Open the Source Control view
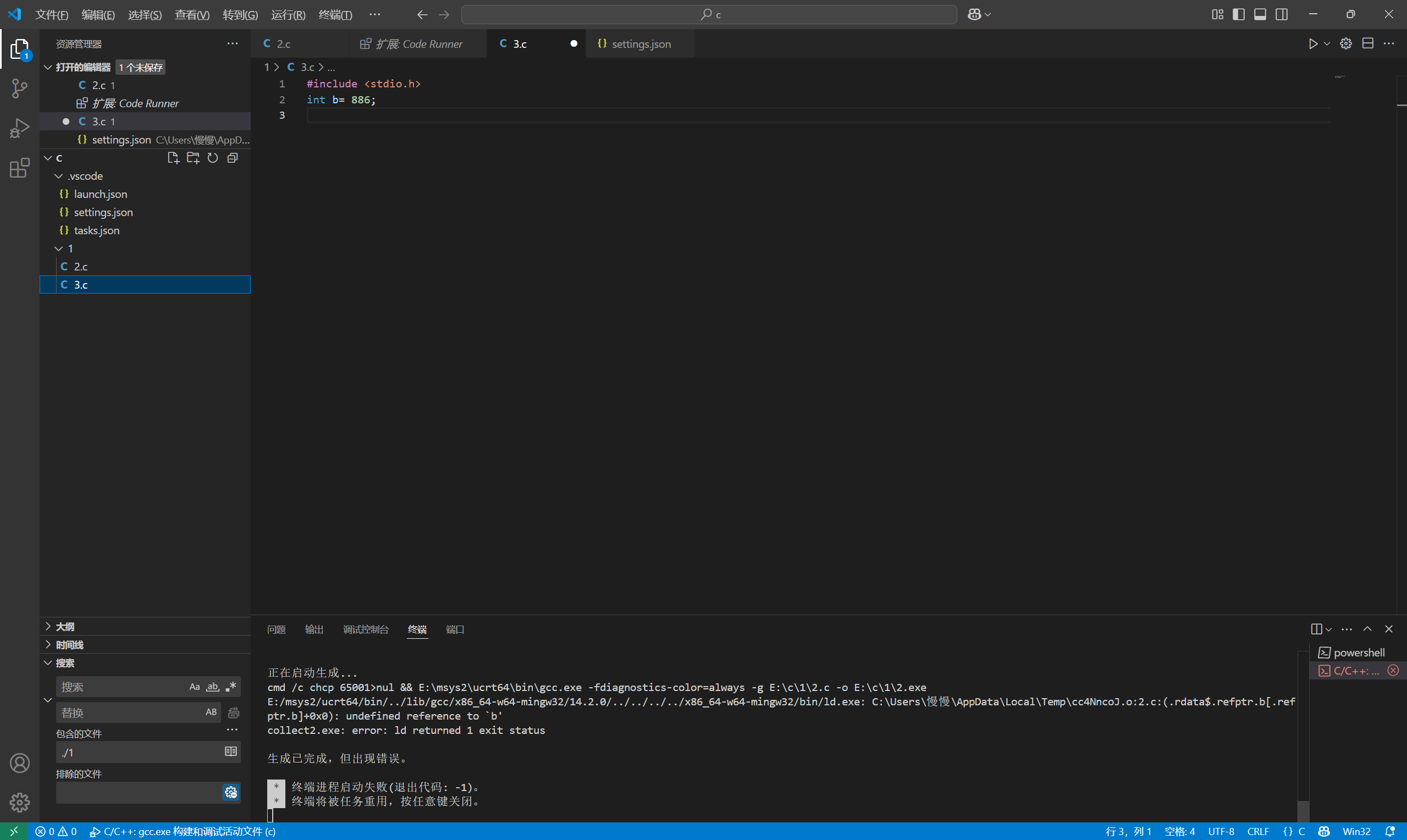1407x840 pixels. click(19, 89)
